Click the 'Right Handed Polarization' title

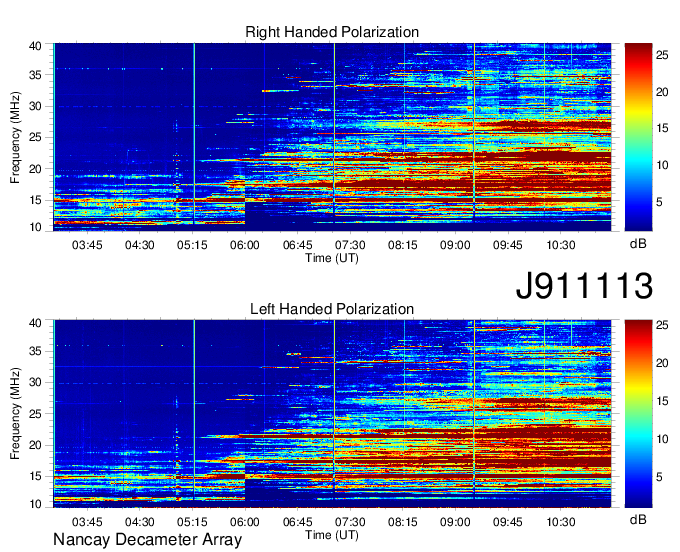pyautogui.click(x=332, y=32)
